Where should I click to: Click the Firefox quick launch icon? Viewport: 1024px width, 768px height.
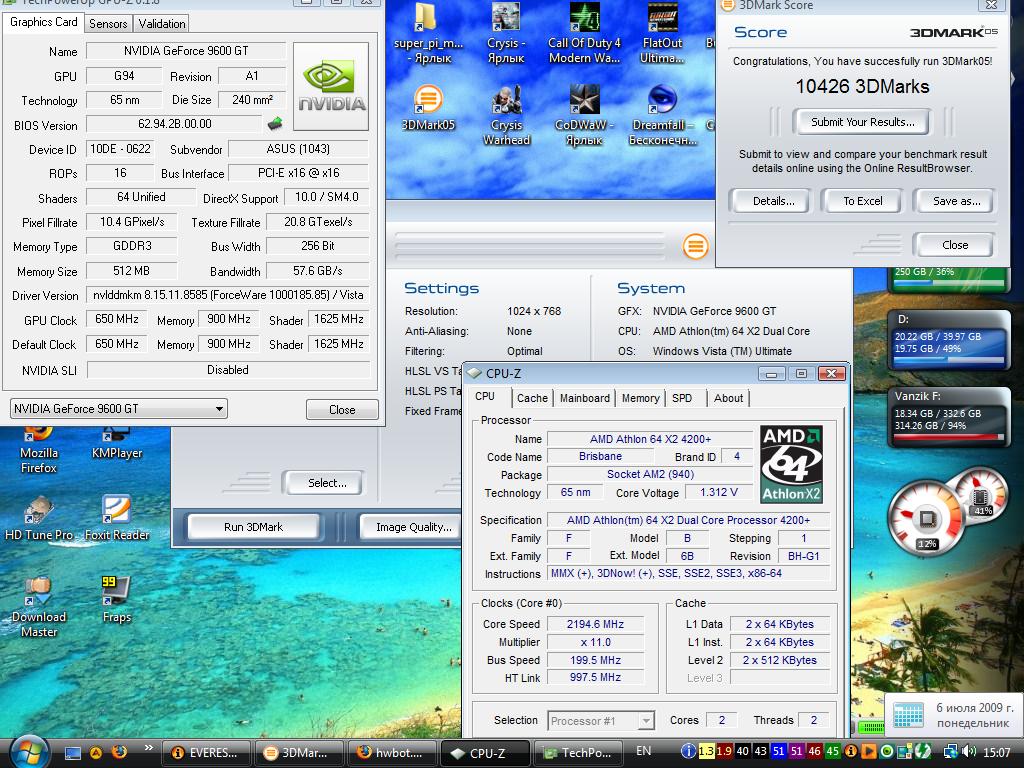coord(119,752)
